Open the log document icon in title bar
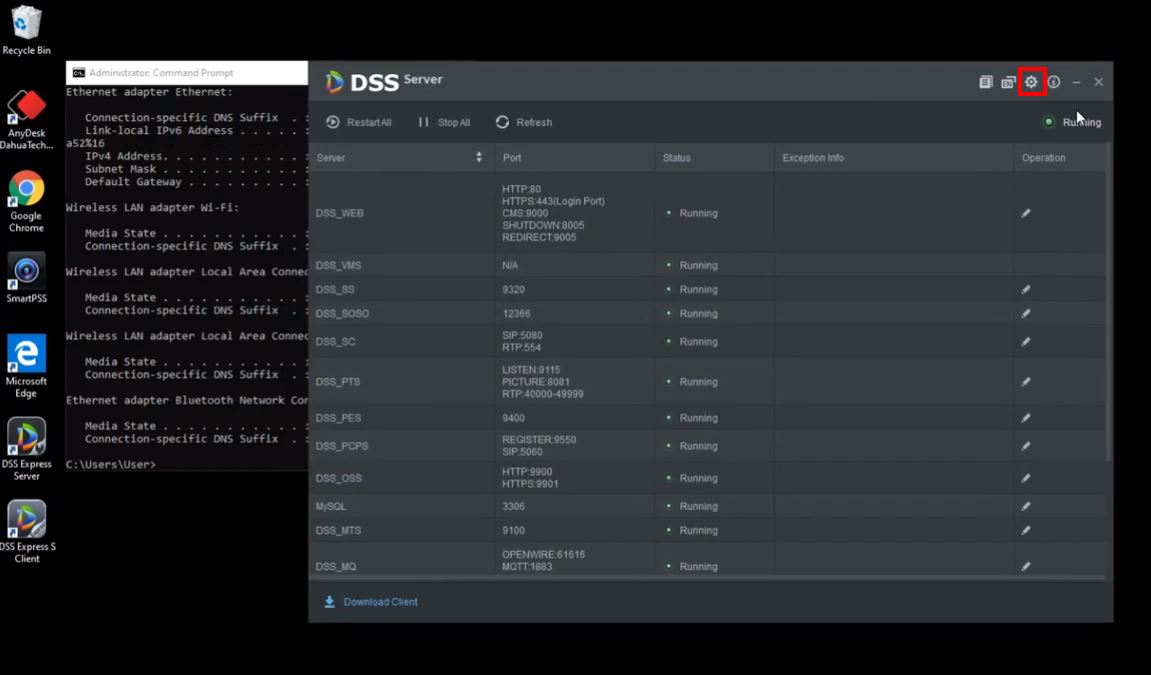 985,82
